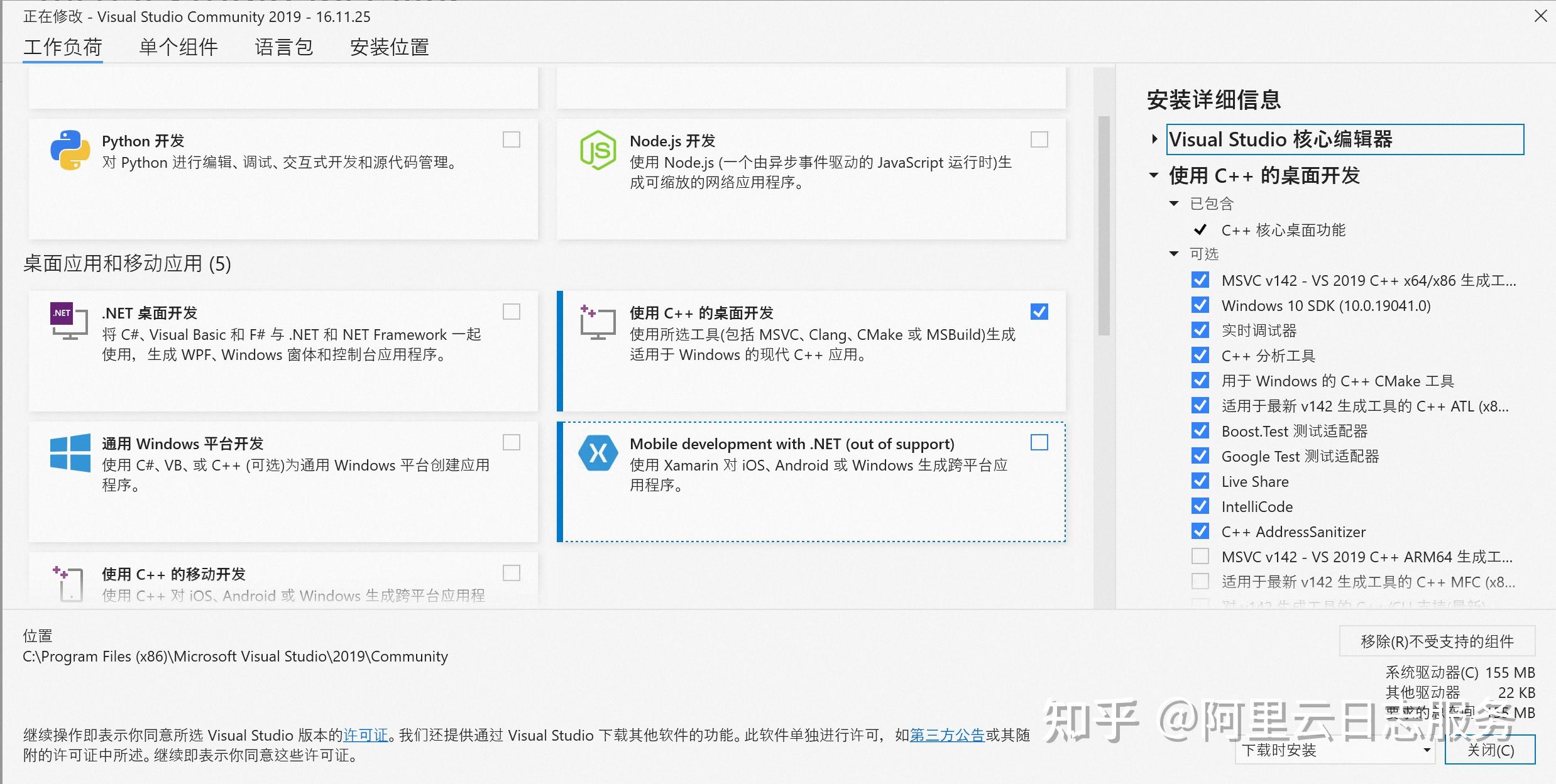Collapse the 可选 optional components section
1556x784 pixels.
1174,254
